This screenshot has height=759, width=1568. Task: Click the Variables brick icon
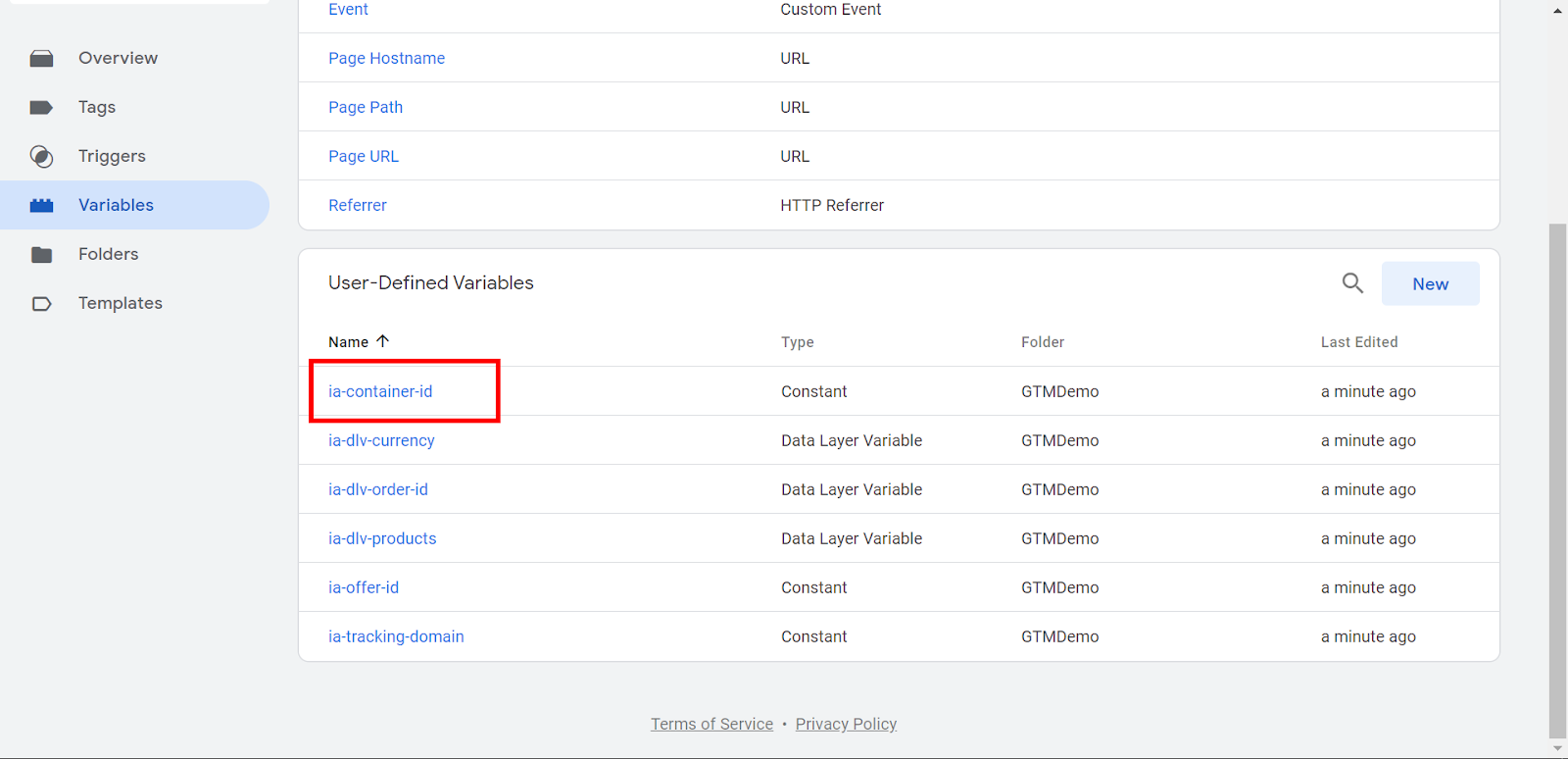41,206
